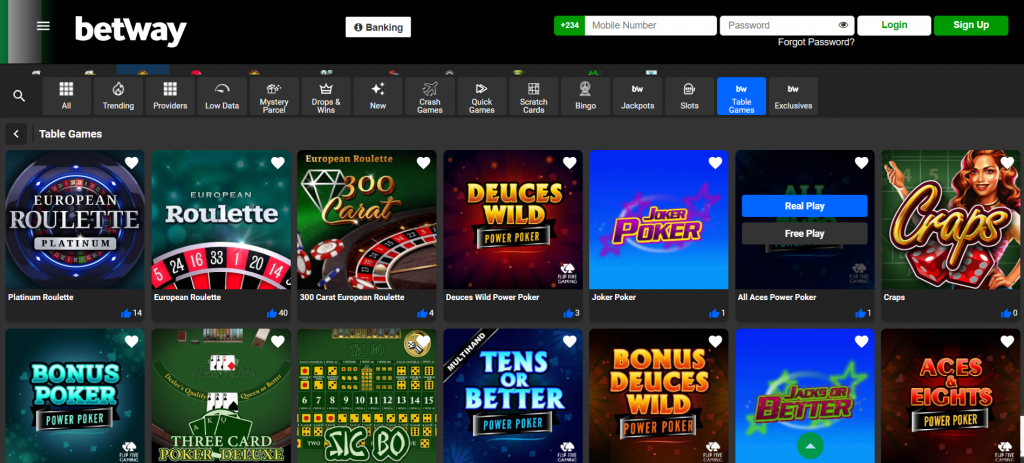Click the Banking button
This screenshot has width=1024, height=463.
378,27
